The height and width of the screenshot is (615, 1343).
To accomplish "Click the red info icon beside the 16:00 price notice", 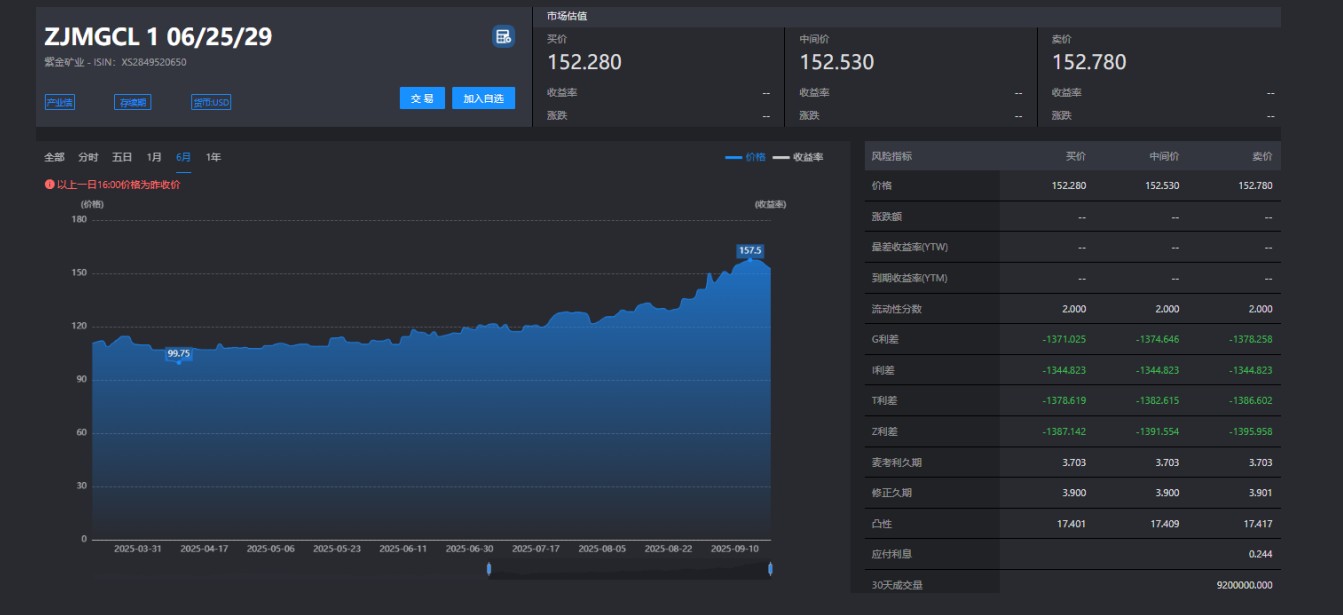I will coord(49,184).
